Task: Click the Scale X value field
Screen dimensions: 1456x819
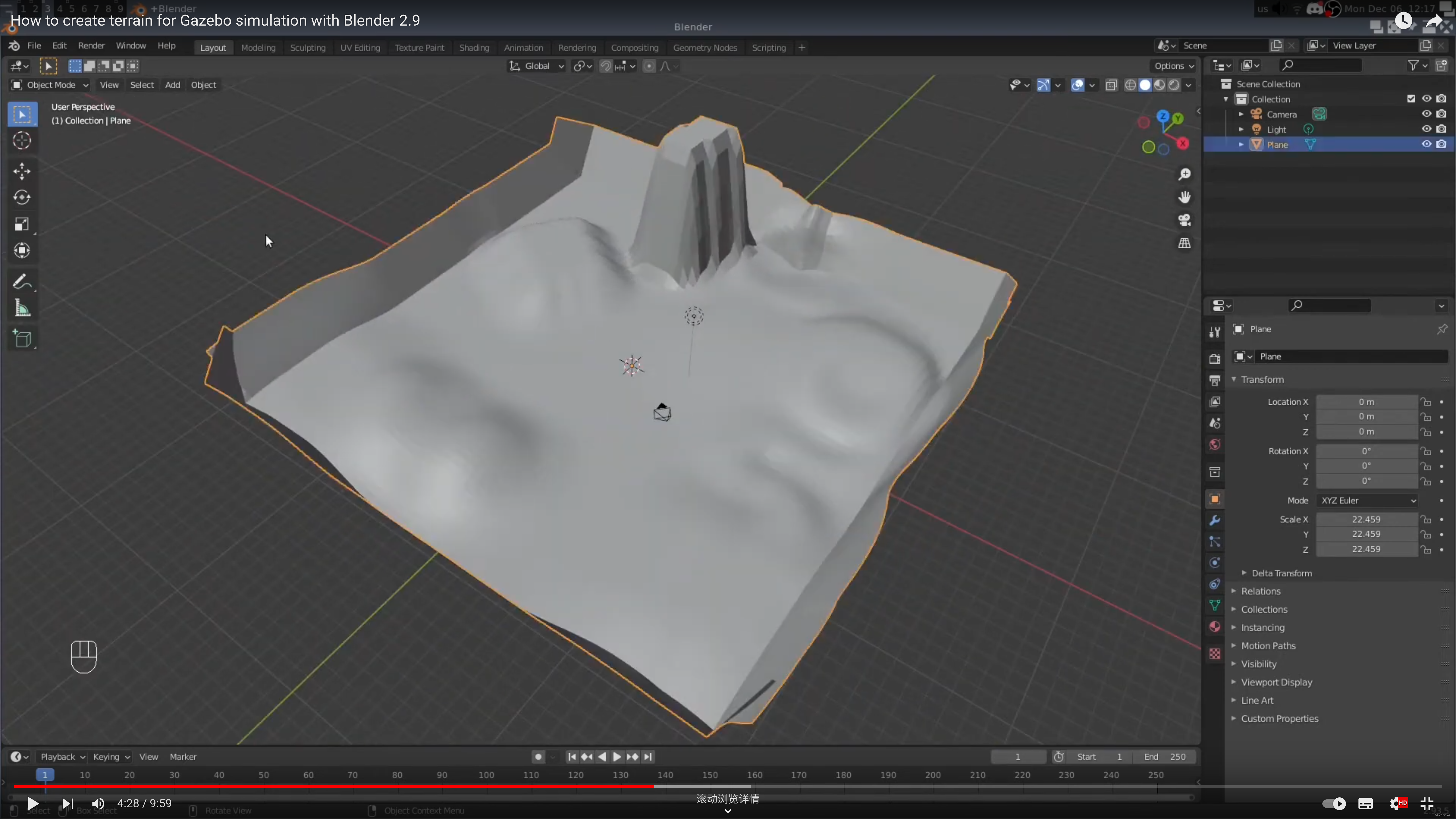Action: pyautogui.click(x=1366, y=520)
